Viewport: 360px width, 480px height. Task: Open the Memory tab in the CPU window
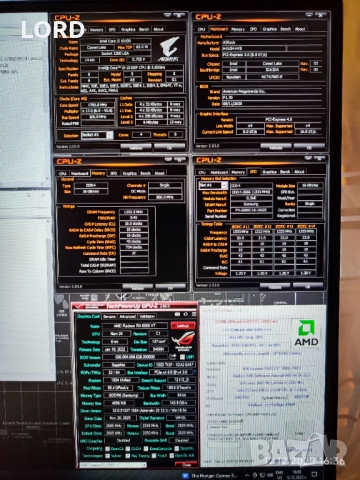tap(96, 29)
